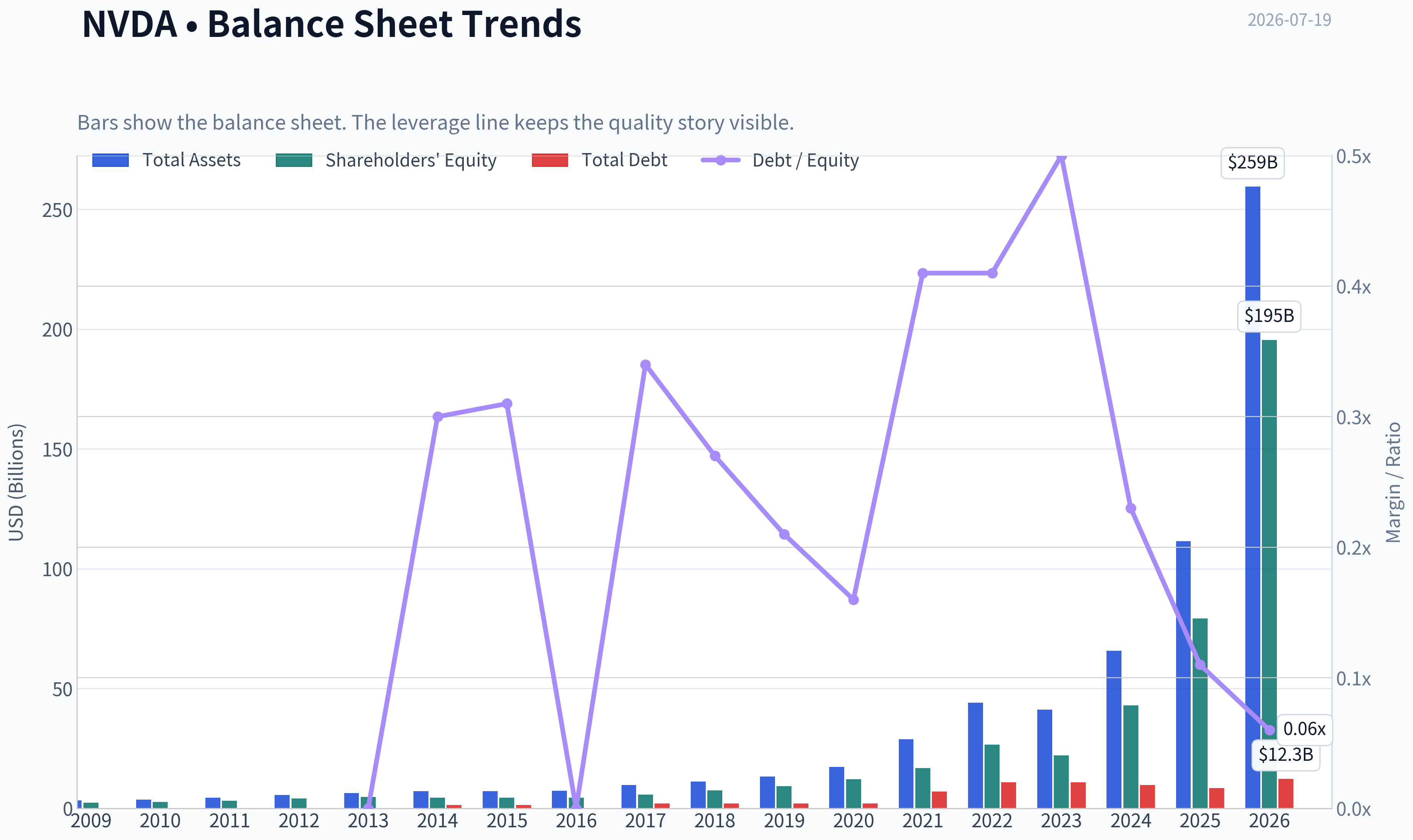The image size is (1413, 840).
Task: Click the 2023 Debt/Equity peak point
Action: pyautogui.click(x=1061, y=156)
